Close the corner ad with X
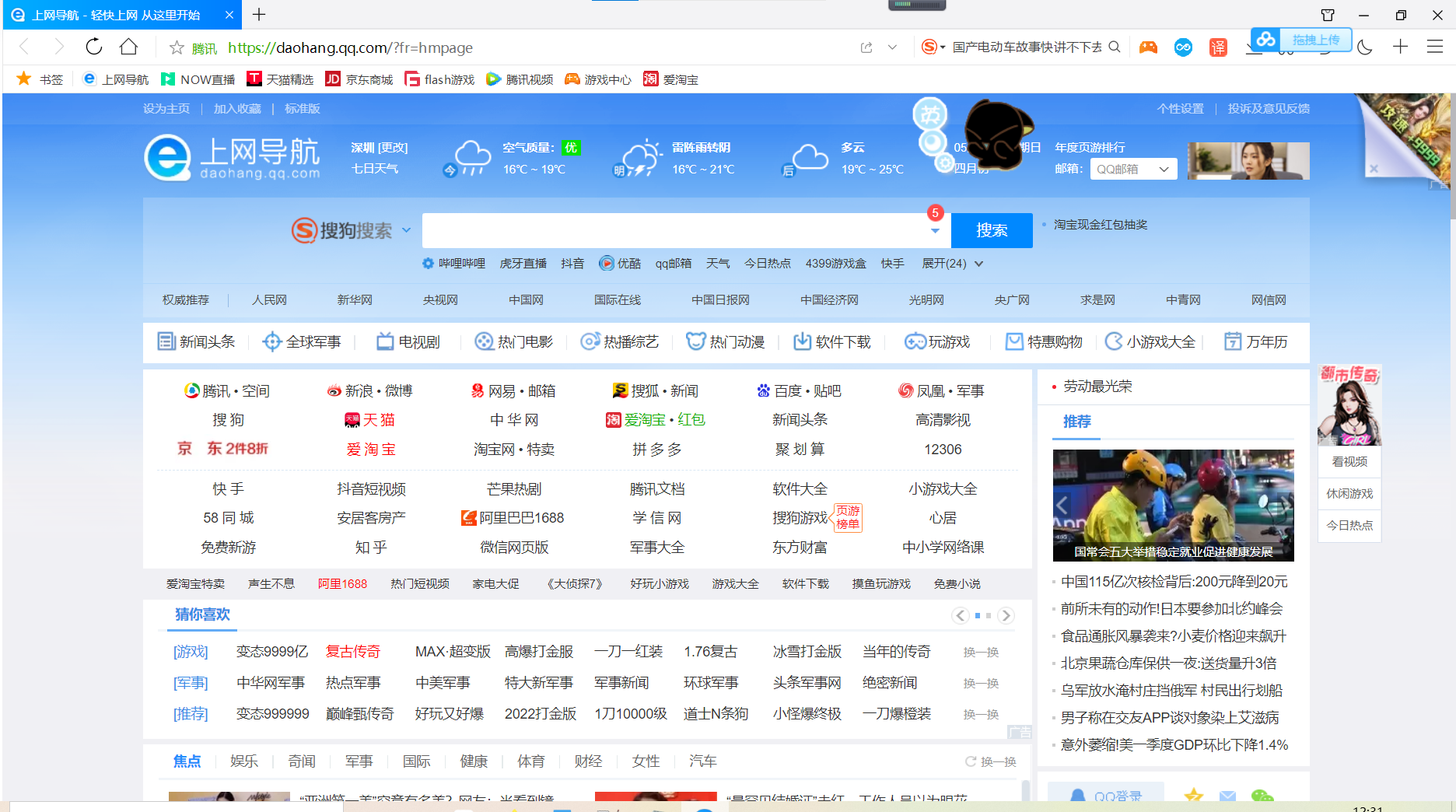This screenshot has width=1456, height=812. [1374, 168]
